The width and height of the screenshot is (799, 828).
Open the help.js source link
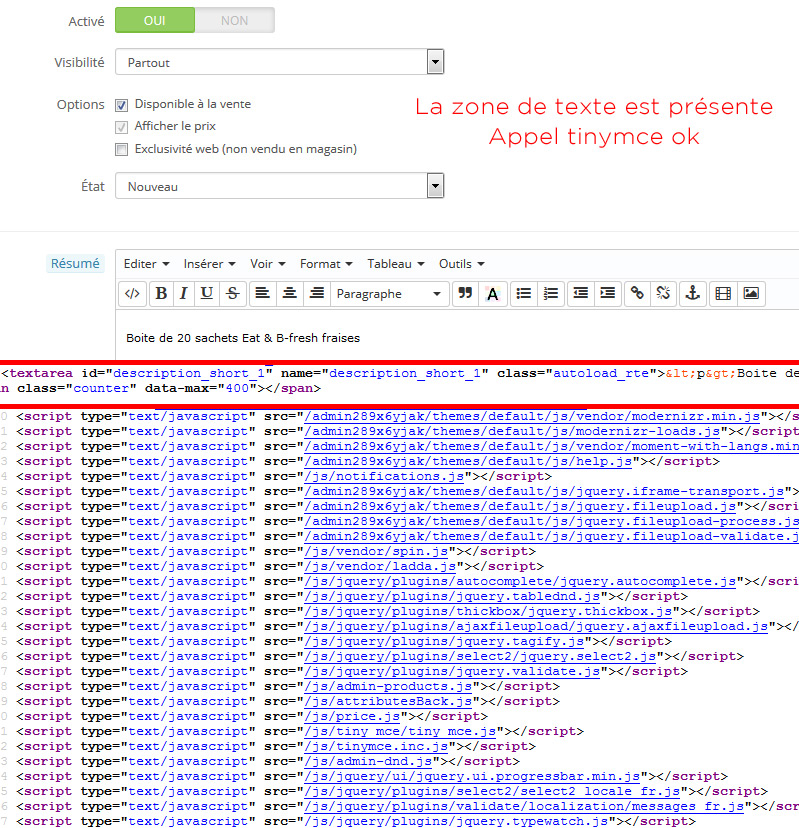point(468,462)
